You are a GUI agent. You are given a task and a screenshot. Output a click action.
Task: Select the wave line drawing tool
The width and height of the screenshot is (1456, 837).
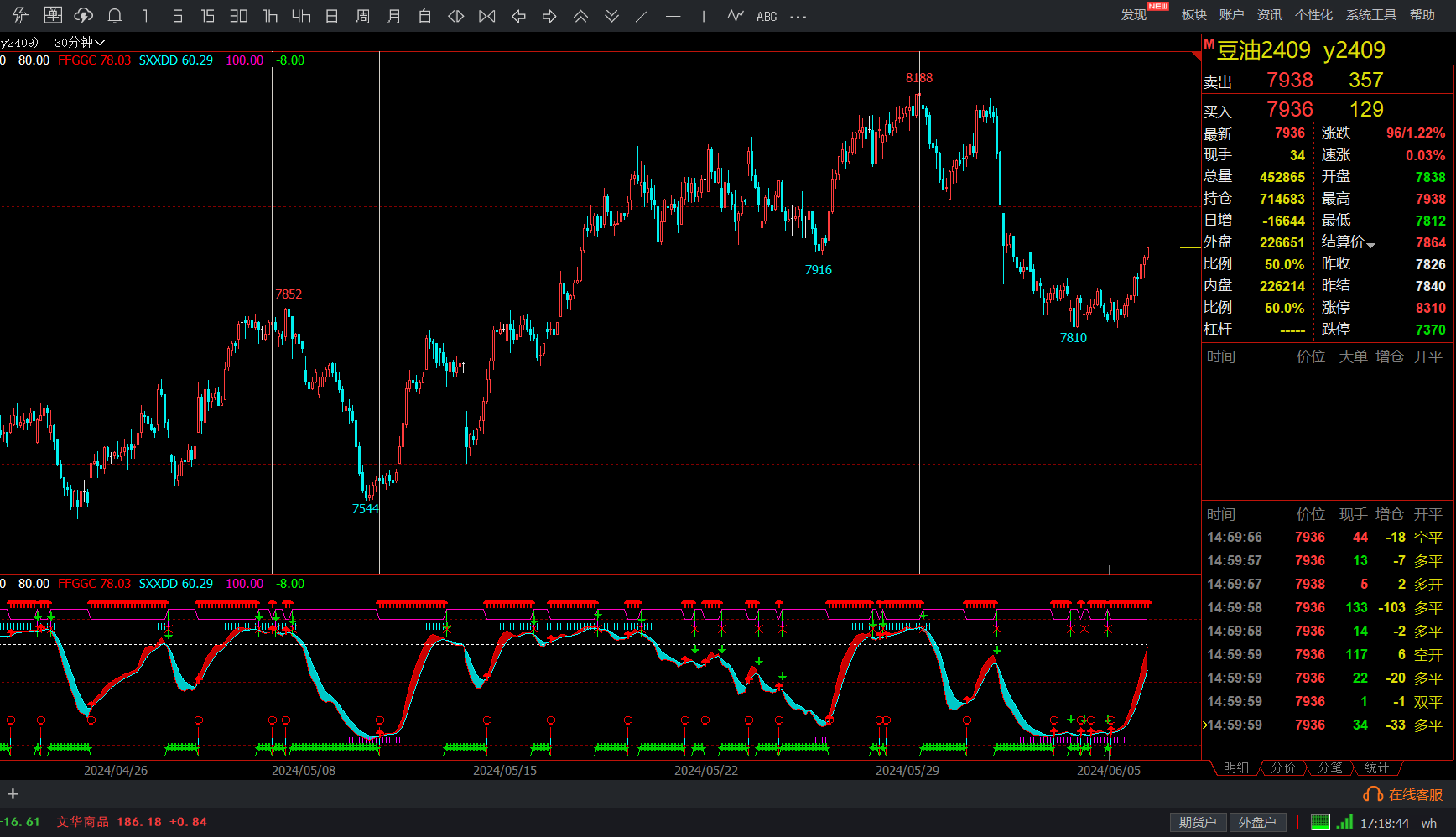pos(736,15)
